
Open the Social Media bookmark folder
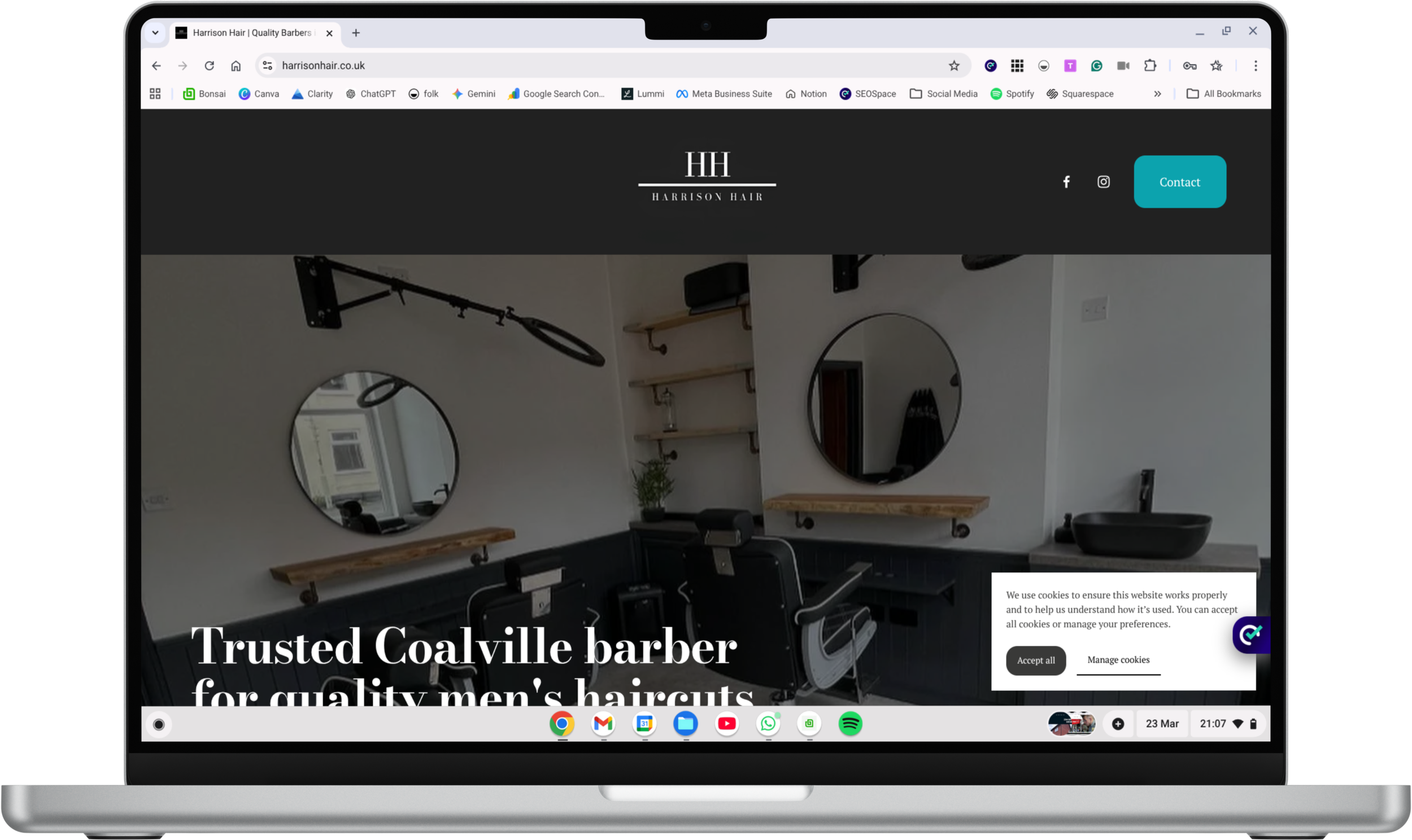tap(943, 94)
